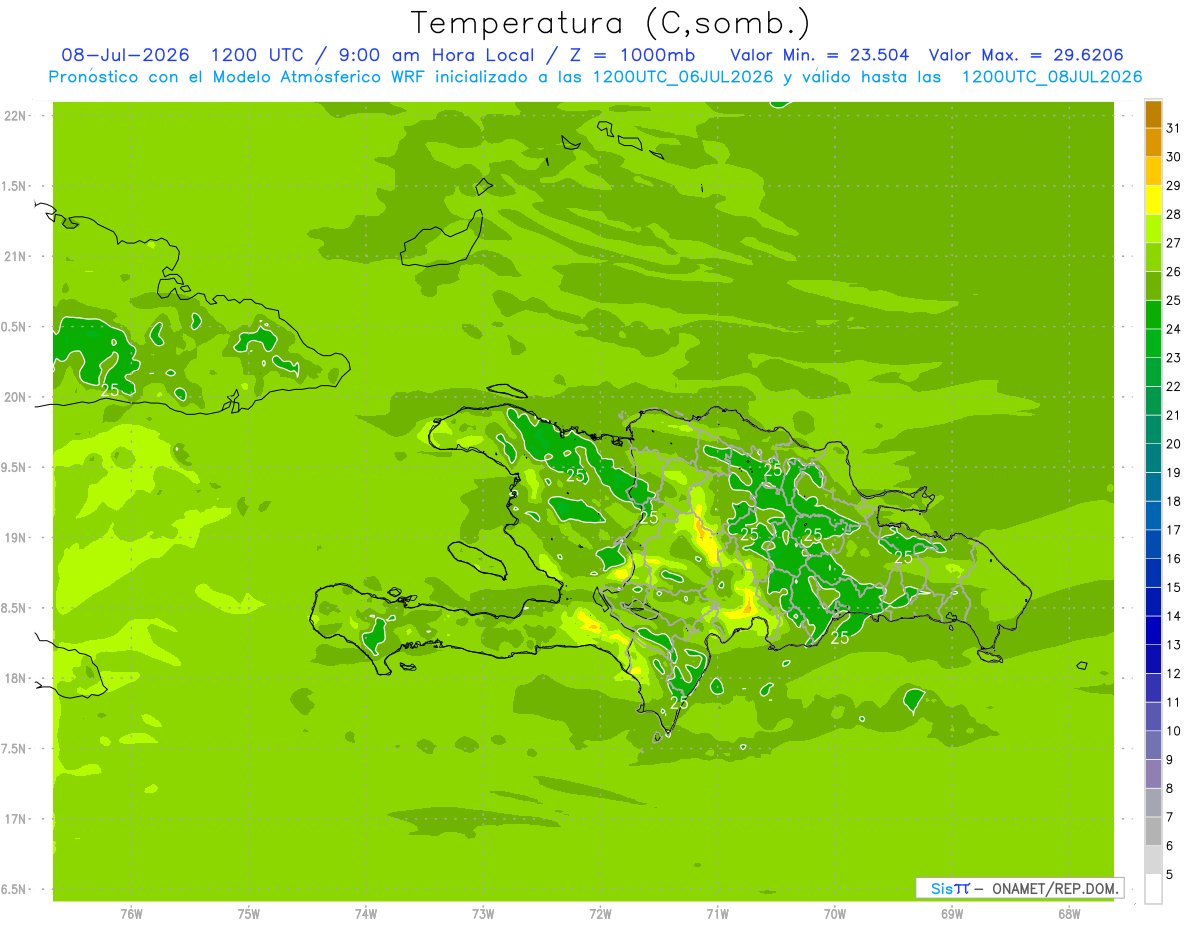This screenshot has width=1200, height=927.
Task: Pick legend swatch between 26 and 27
Action: pos(1153,257)
